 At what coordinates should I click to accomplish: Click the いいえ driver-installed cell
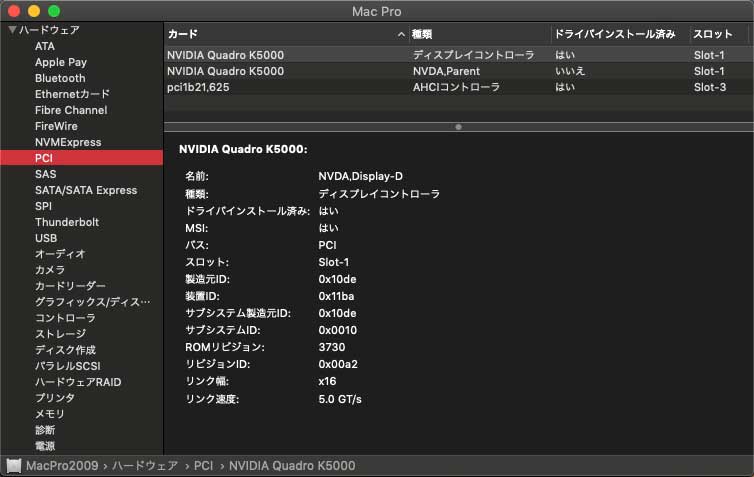coord(570,71)
